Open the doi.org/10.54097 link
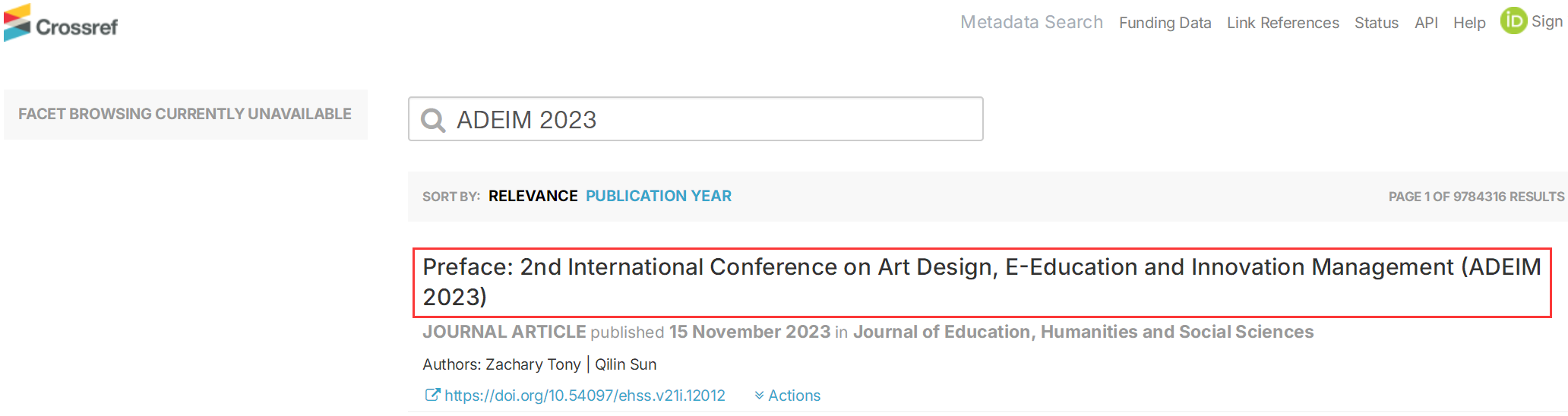 pyautogui.click(x=585, y=396)
